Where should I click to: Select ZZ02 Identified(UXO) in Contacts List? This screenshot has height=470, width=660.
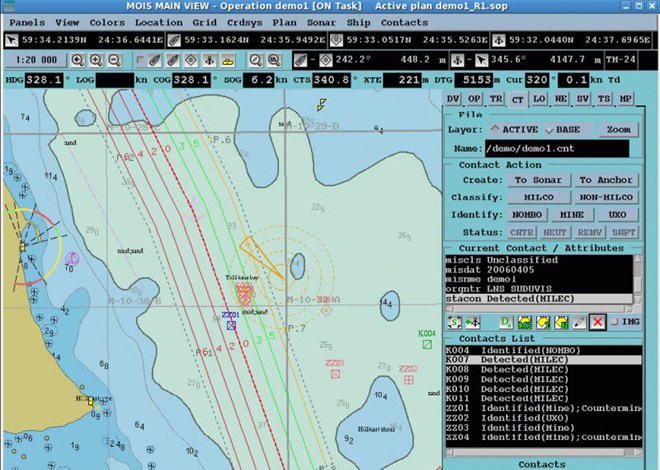point(544,418)
